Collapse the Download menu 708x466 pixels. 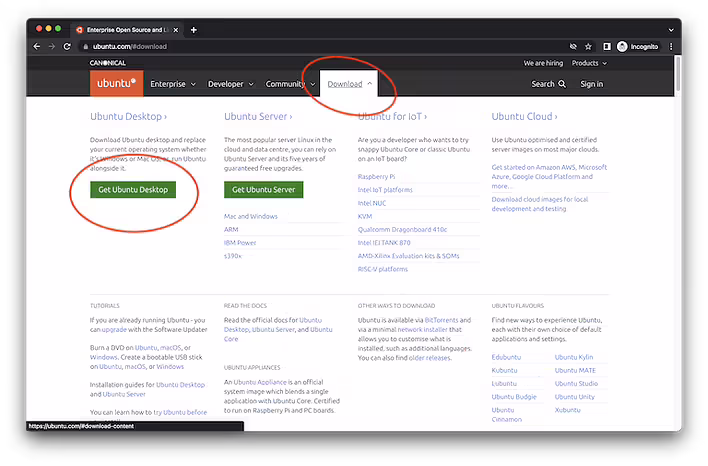coord(349,84)
